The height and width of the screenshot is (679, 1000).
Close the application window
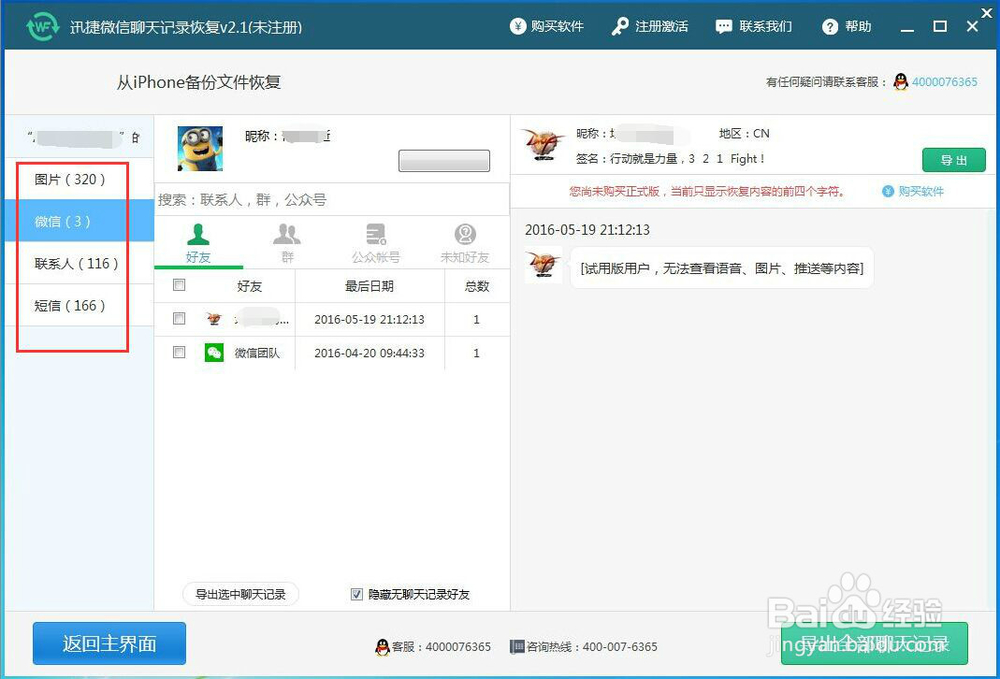(x=972, y=26)
